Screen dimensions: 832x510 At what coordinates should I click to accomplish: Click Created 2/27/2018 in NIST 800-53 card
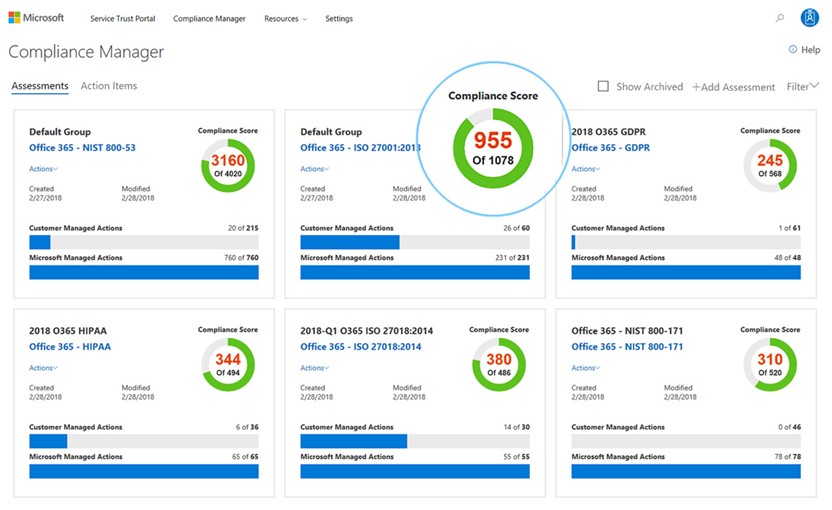click(45, 193)
